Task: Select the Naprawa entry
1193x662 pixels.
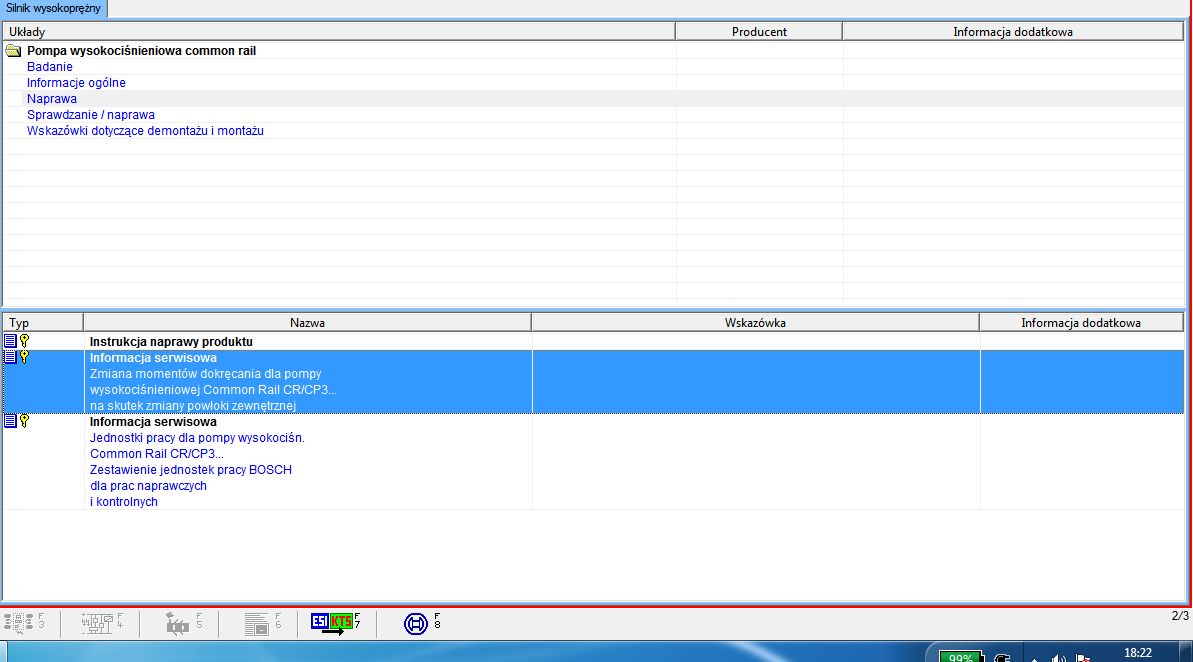Action: pos(52,99)
